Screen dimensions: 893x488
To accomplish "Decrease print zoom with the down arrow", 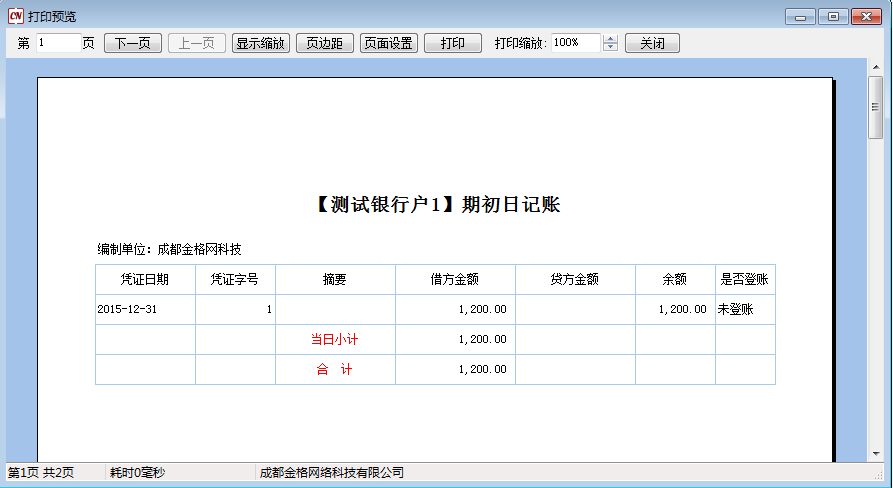I will (x=611, y=48).
